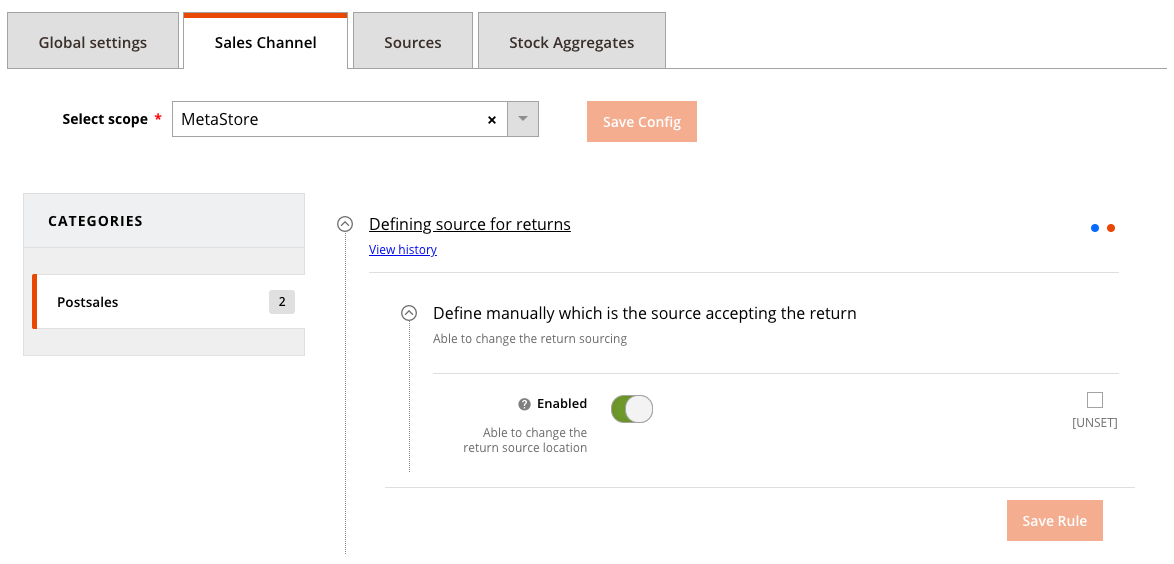This screenshot has width=1174, height=564.
Task: Click the blue status dot
Action: (1095, 228)
